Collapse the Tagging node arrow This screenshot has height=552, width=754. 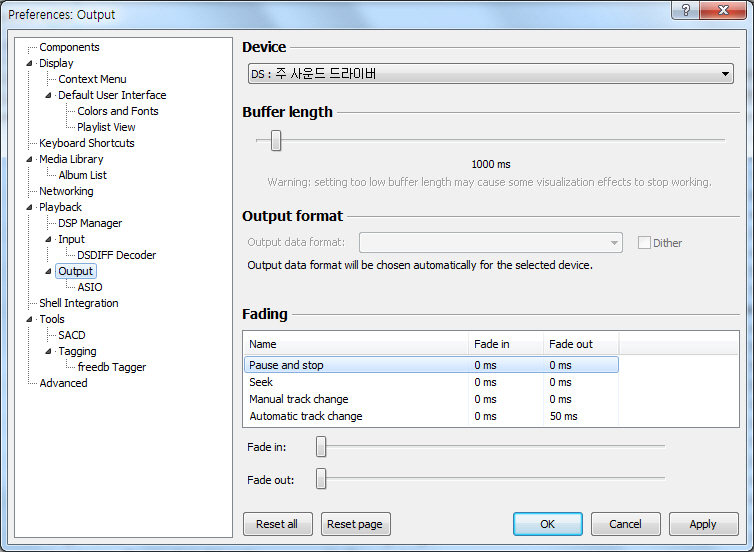49,351
